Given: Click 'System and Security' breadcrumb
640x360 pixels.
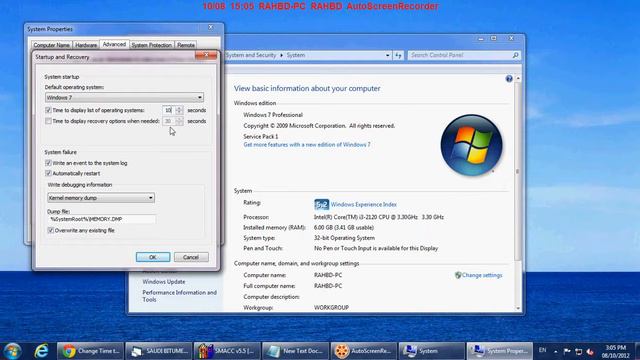Looking at the screenshot, I should [251, 55].
